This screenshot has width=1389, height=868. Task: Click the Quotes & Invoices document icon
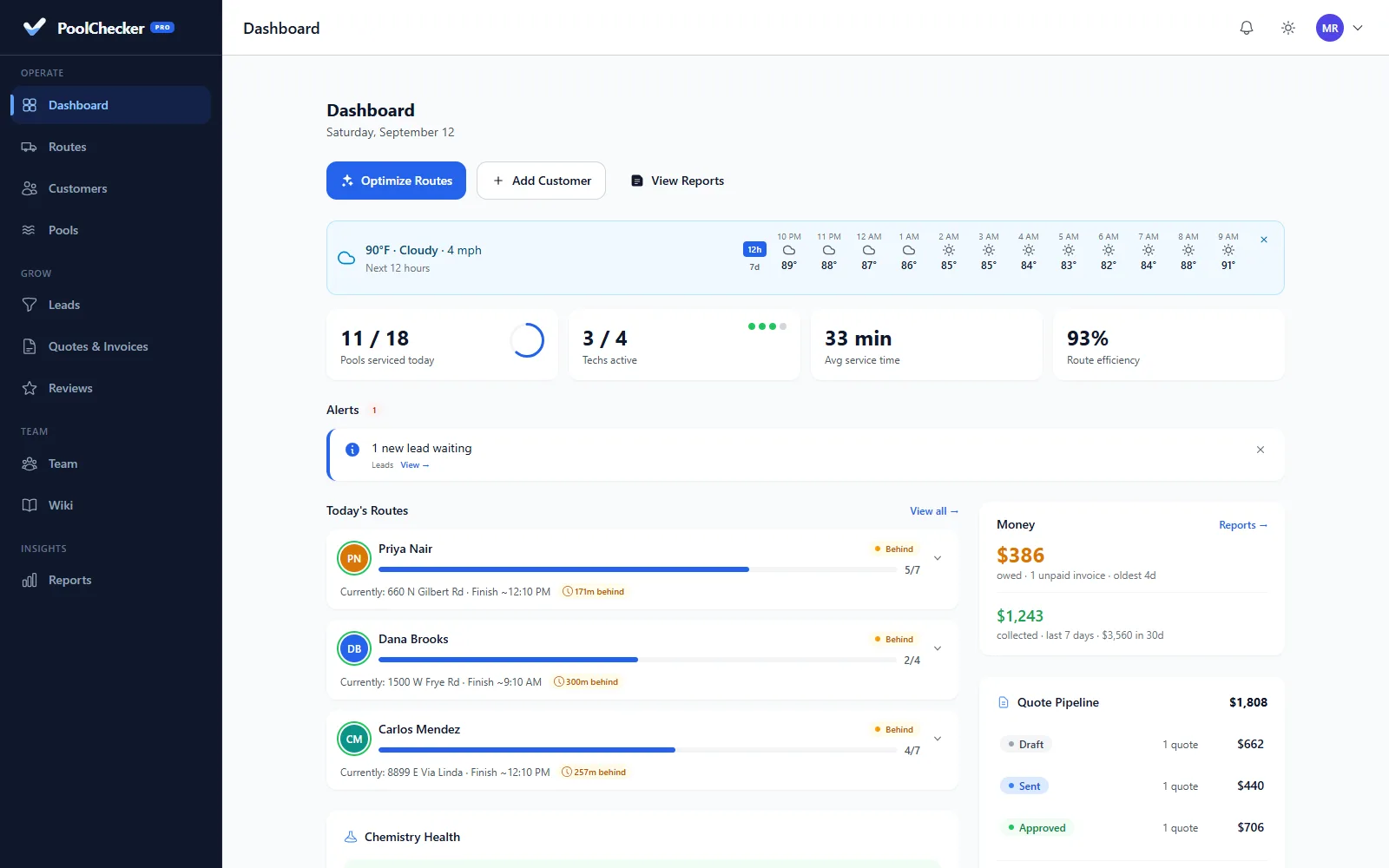30,346
